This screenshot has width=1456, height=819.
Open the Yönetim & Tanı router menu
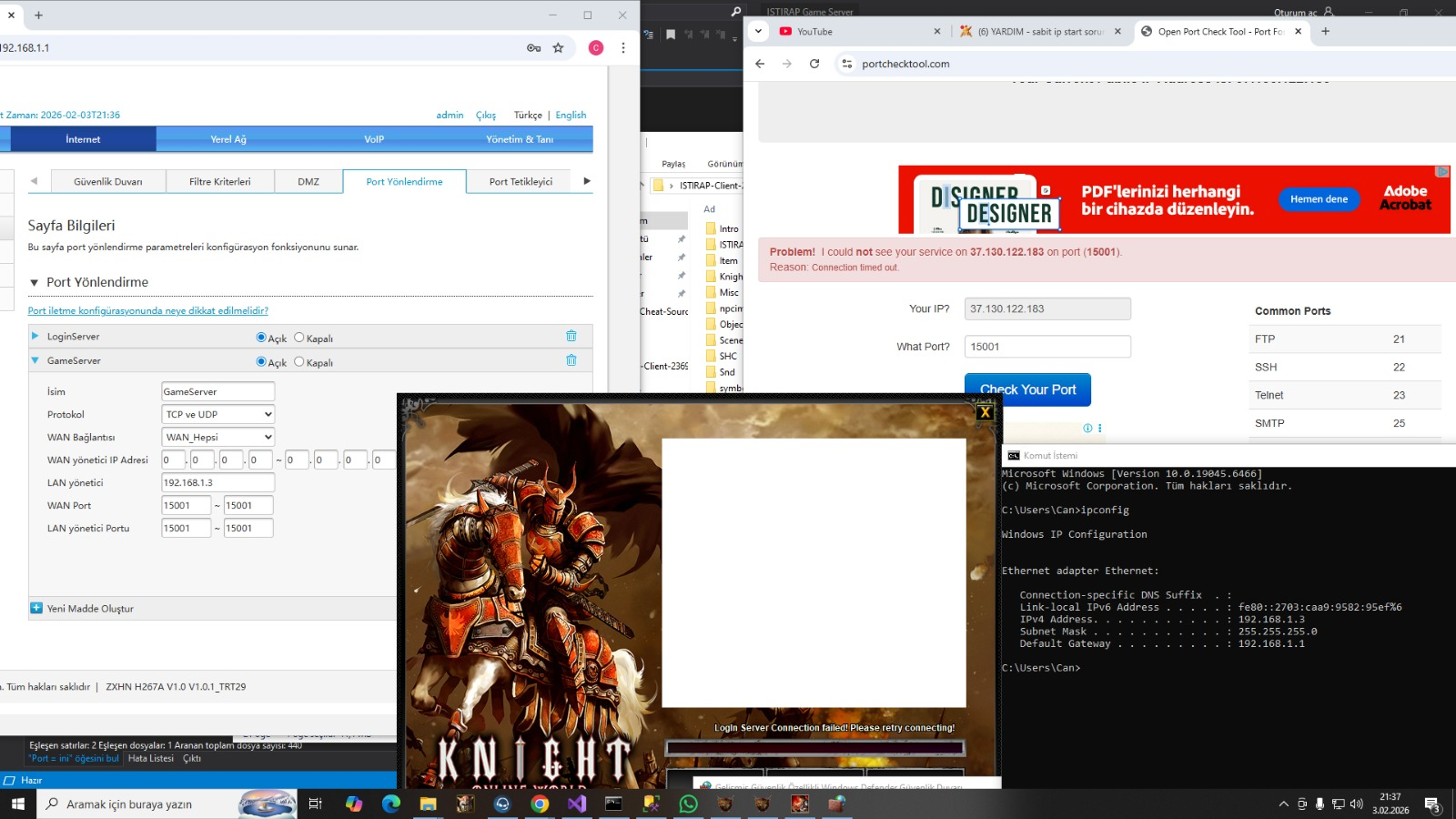click(x=520, y=139)
